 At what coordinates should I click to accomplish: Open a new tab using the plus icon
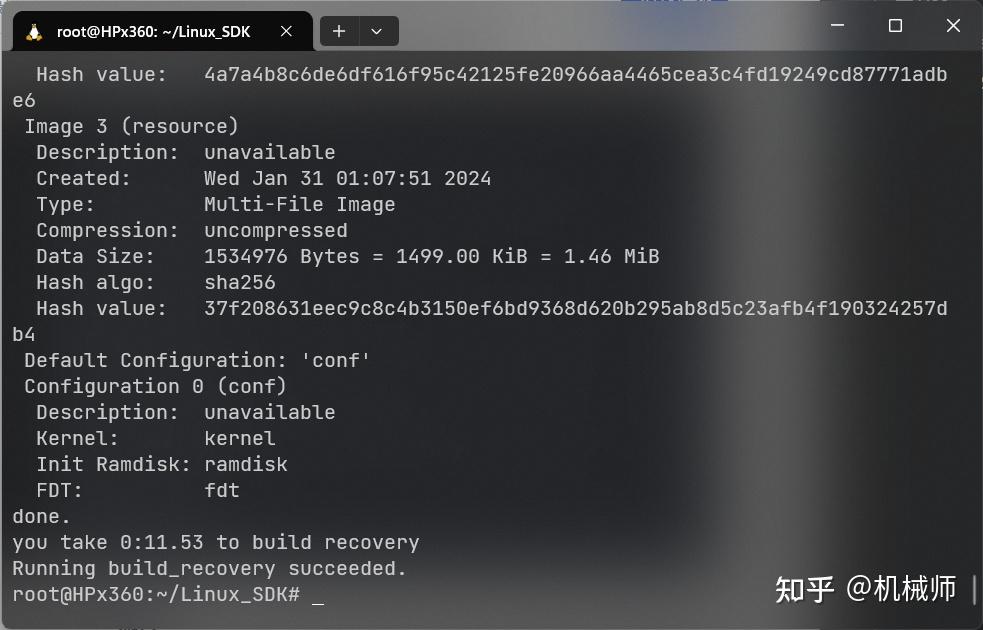338,31
